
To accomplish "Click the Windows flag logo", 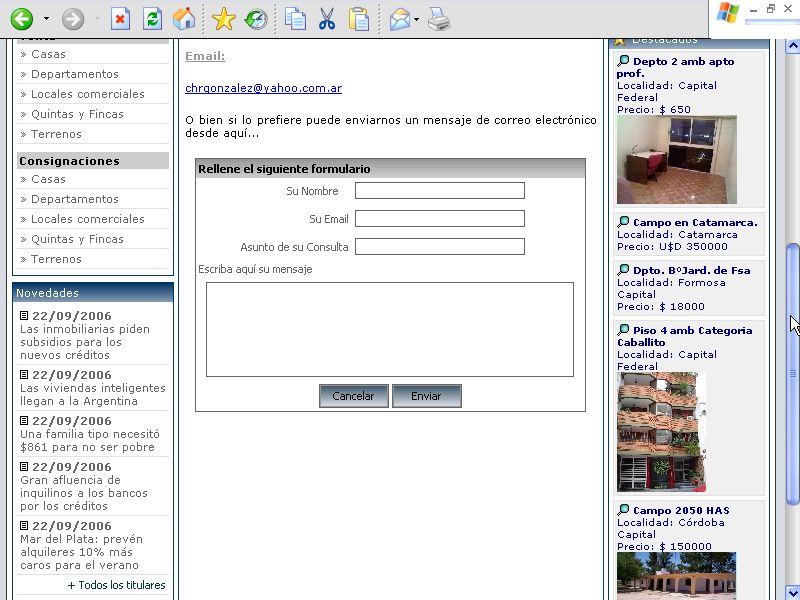I will pyautogui.click(x=728, y=12).
